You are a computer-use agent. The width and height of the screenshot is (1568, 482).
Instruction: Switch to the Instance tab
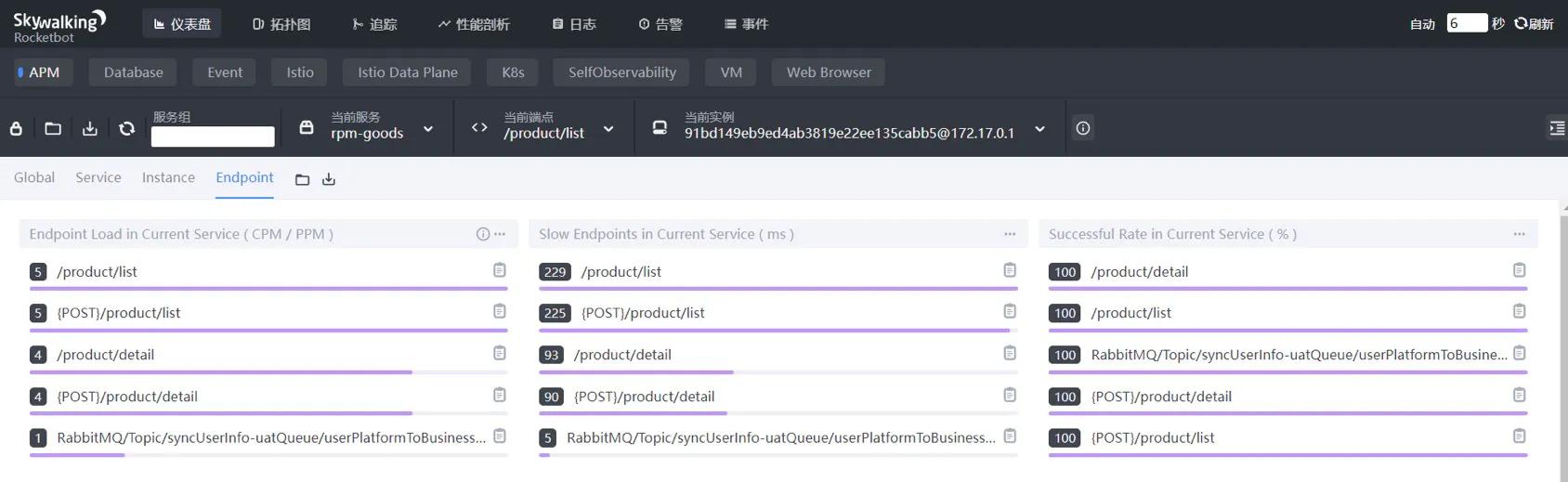point(168,177)
